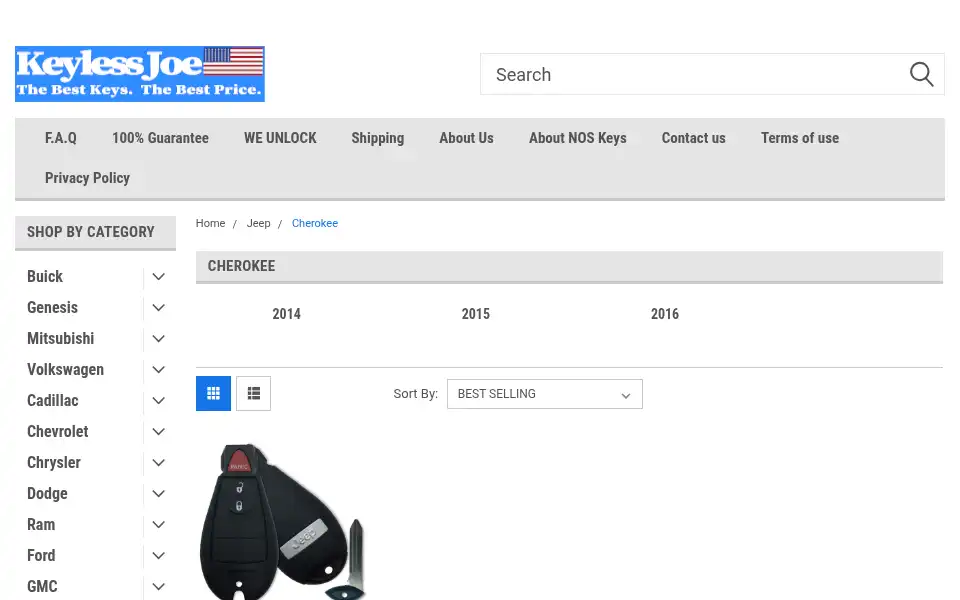Switch to list view icon
Viewport: 960px width, 600px height.
[253, 394]
